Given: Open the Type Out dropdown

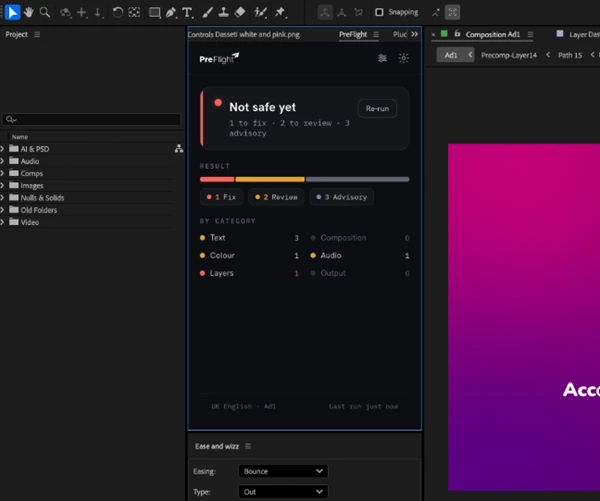Looking at the screenshot, I should [283, 492].
